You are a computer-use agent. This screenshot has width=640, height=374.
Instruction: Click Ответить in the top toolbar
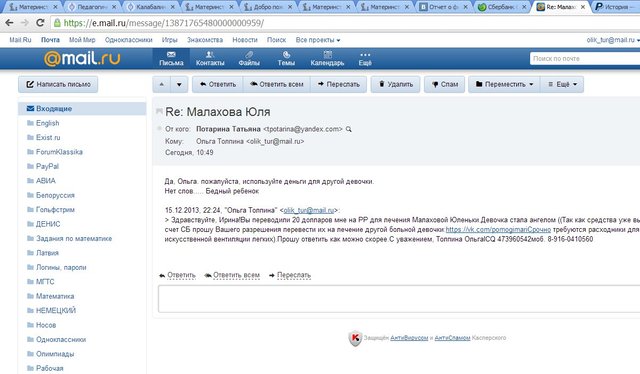[218, 85]
